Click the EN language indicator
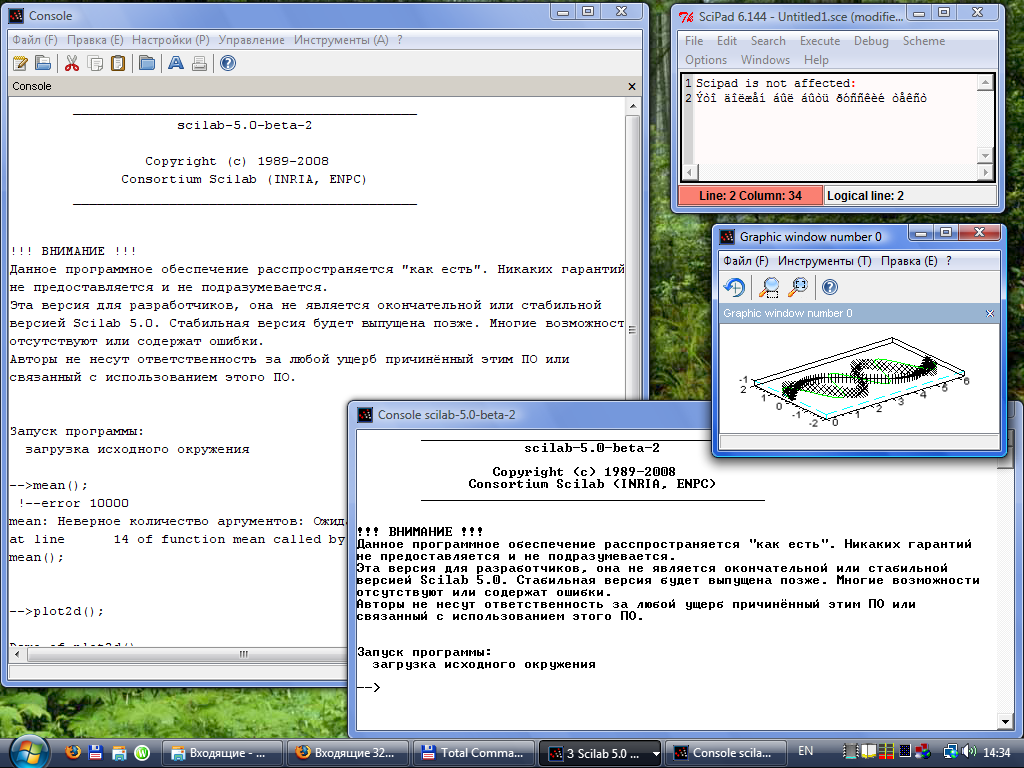Screen dimensions: 1024x768 point(805,751)
